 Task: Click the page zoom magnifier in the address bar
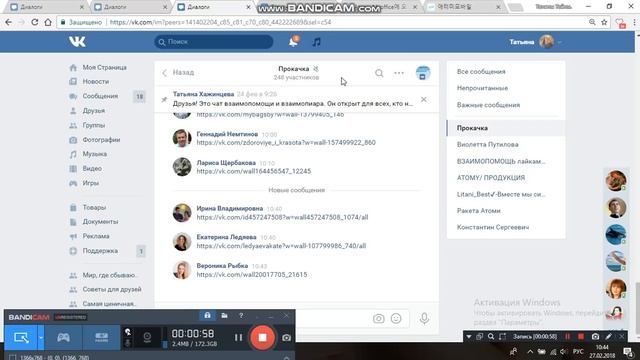(x=592, y=22)
